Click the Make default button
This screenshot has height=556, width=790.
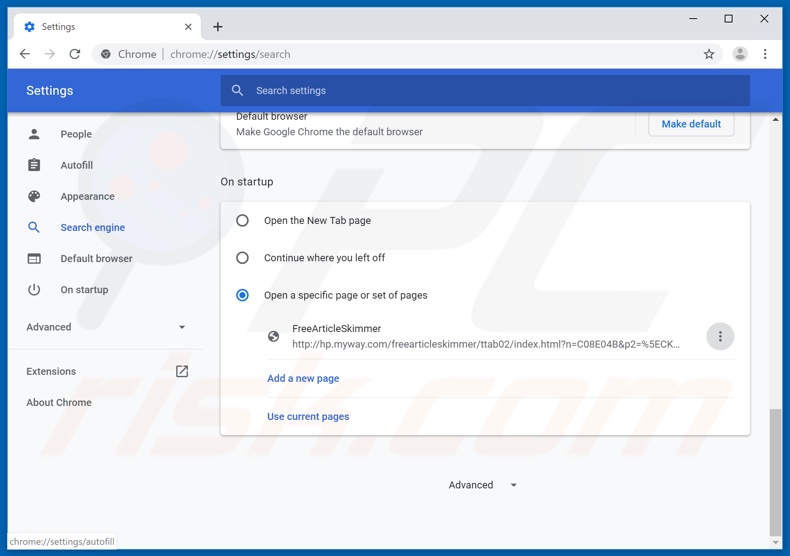pyautogui.click(x=691, y=124)
